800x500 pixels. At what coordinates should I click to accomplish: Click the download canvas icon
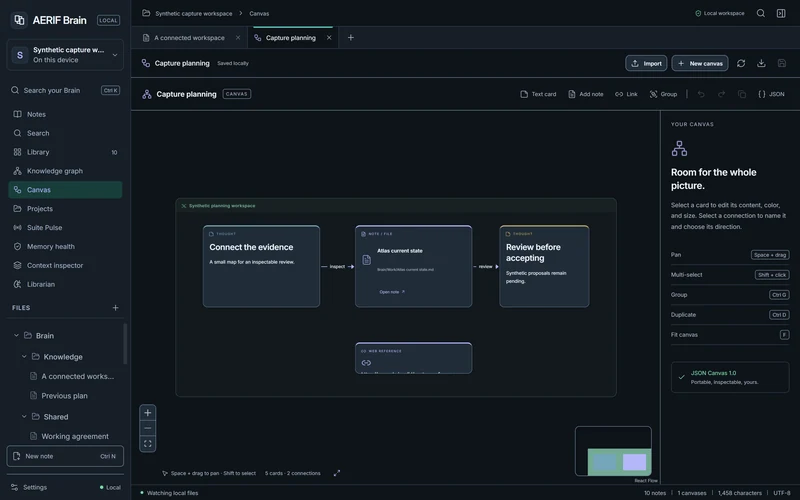click(x=761, y=63)
